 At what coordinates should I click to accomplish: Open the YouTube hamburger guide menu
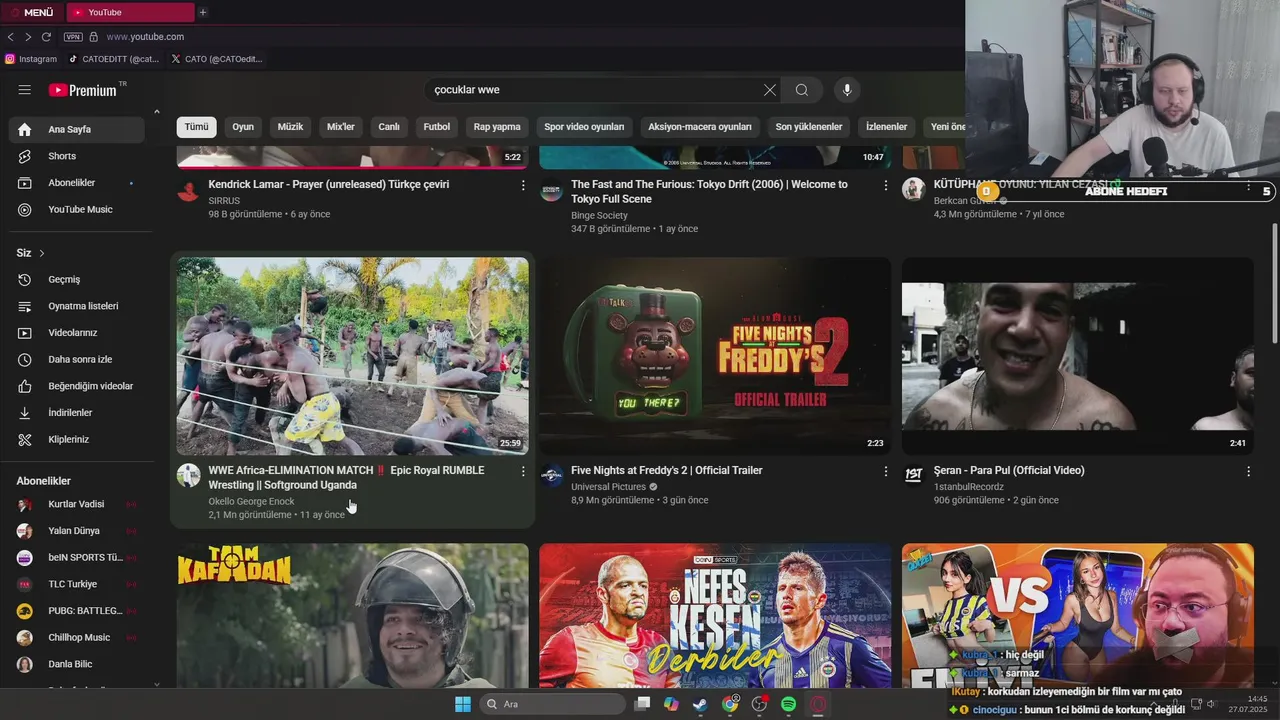(25, 90)
